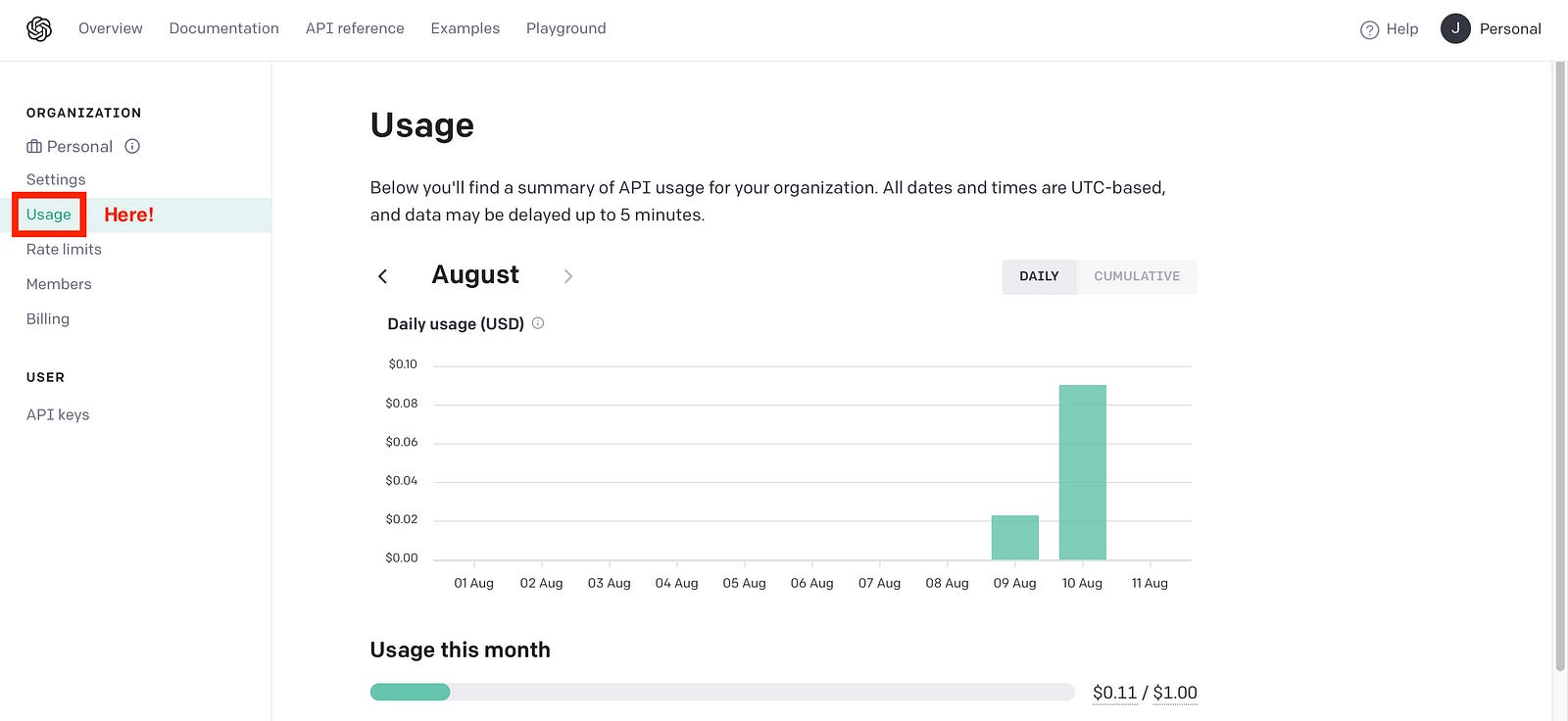The width and height of the screenshot is (1568, 721).
Task: Click the Usage page title
Action: [x=422, y=125]
